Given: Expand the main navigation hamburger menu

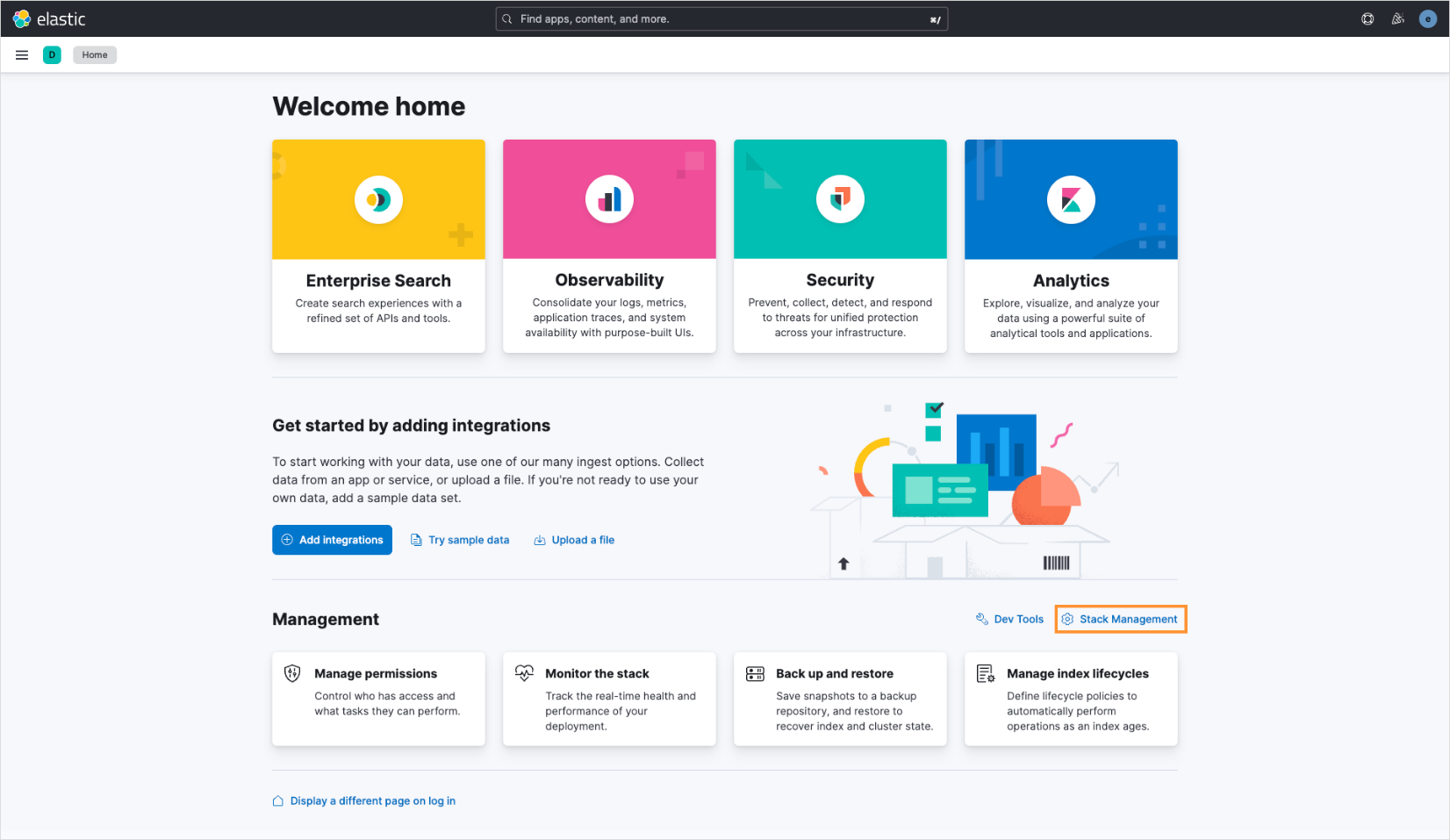Looking at the screenshot, I should [x=21, y=54].
